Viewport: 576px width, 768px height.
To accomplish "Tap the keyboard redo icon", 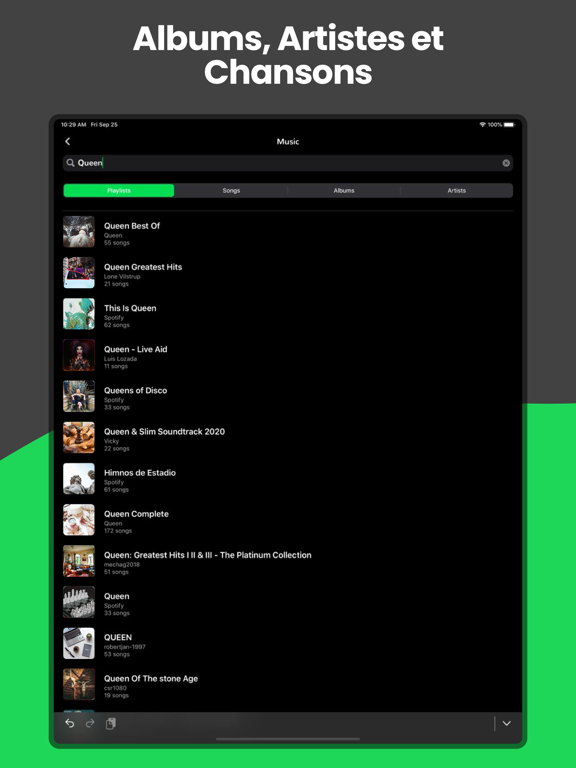I will click(90, 723).
